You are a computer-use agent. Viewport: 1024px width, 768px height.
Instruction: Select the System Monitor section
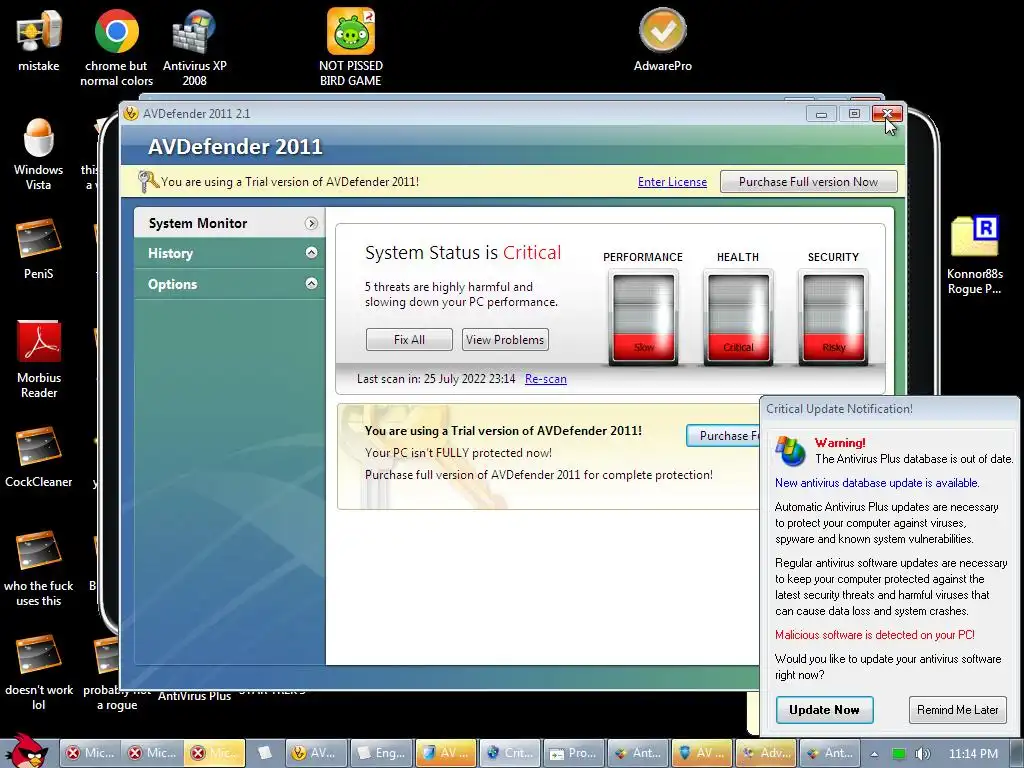click(229, 223)
